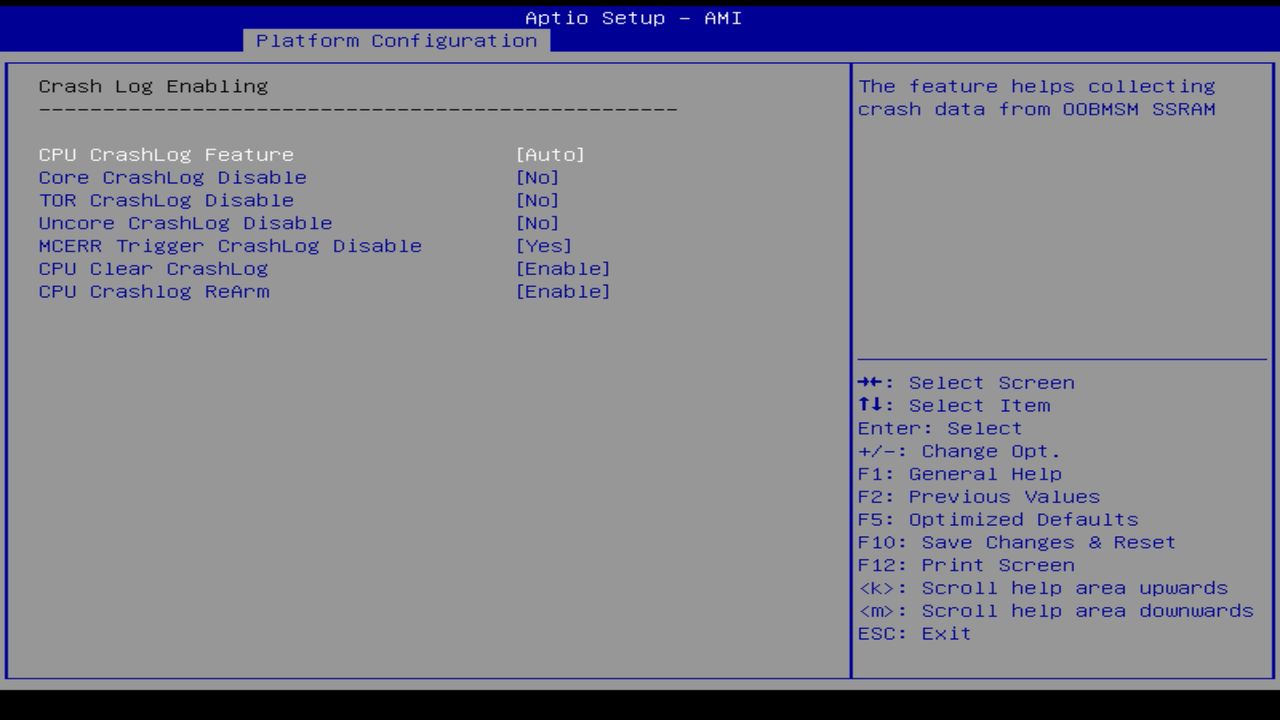Switch to the Platform Configuration tab
This screenshot has width=1280, height=720.
[397, 41]
